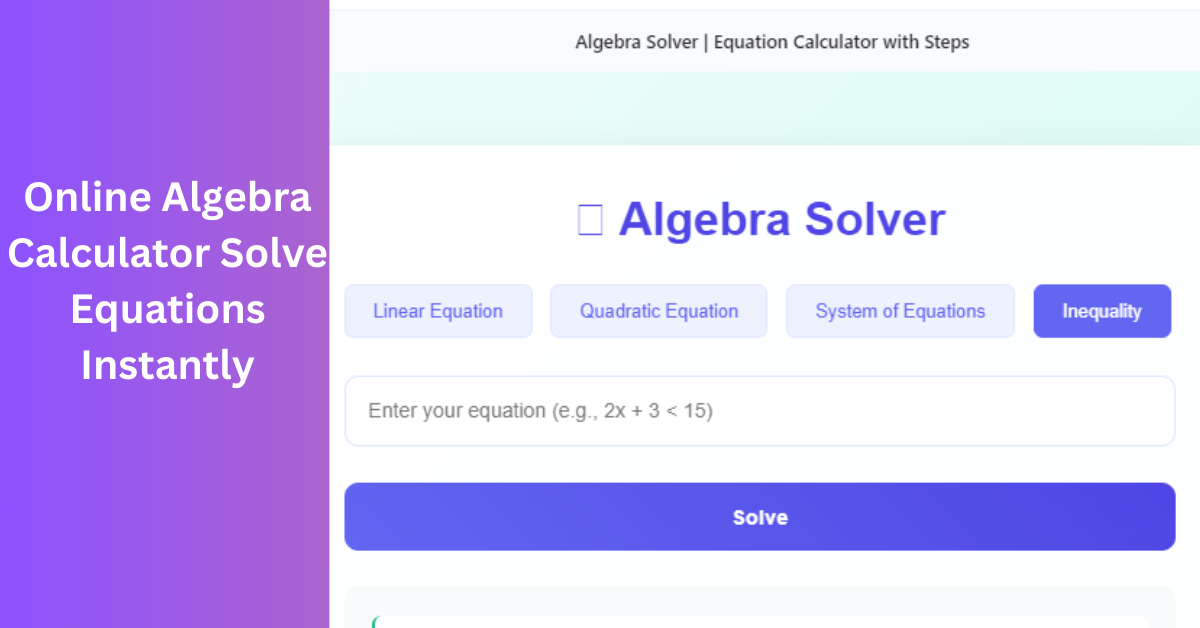
Task: Click the pipe separator in the top title
Action: pos(705,42)
